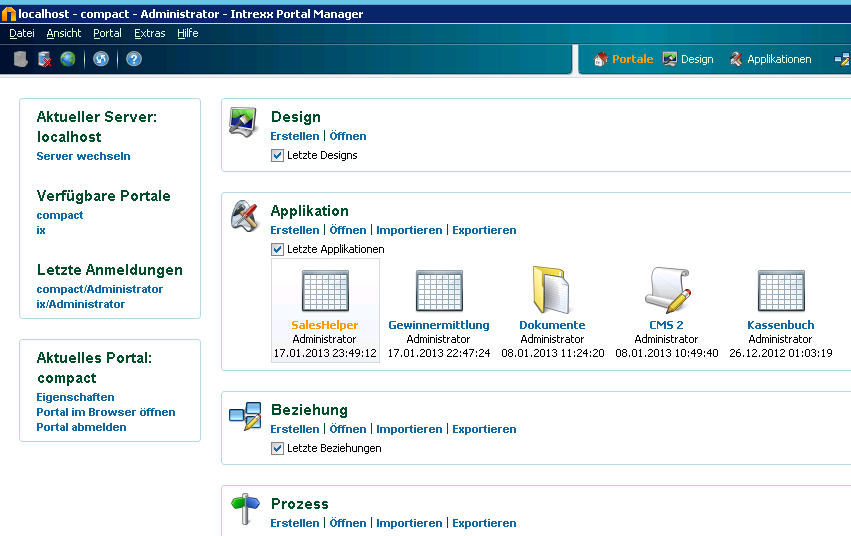851x536 pixels.
Task: Open the CMS 2 name link
Action: point(666,325)
